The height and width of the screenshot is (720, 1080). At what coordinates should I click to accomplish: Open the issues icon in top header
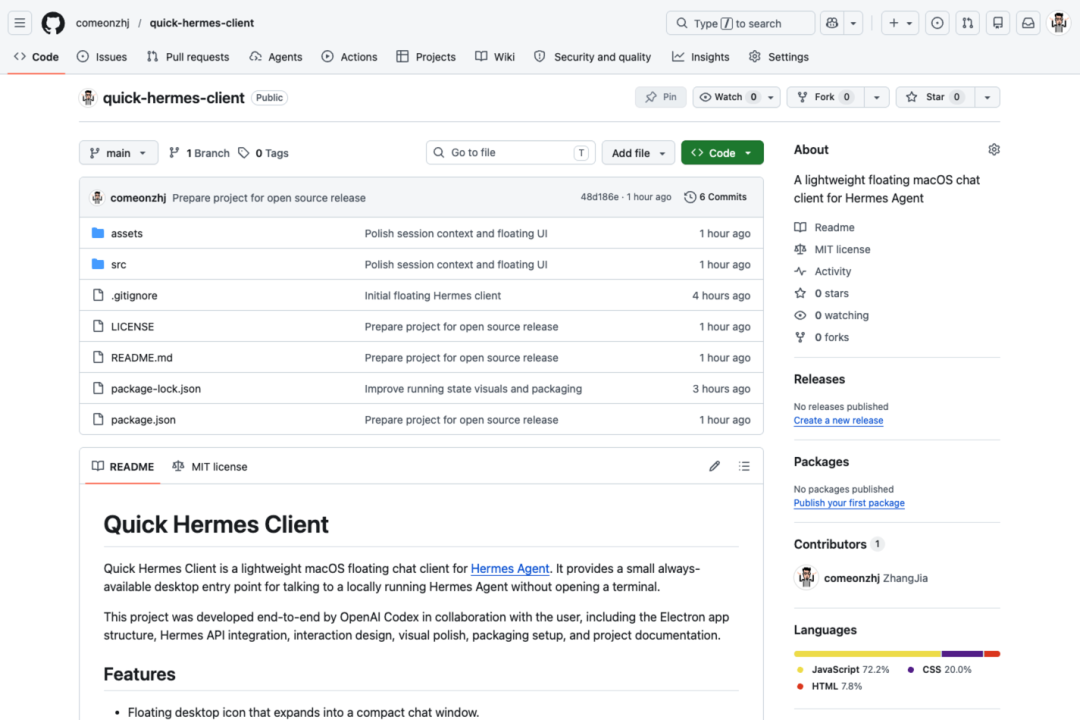tap(937, 23)
